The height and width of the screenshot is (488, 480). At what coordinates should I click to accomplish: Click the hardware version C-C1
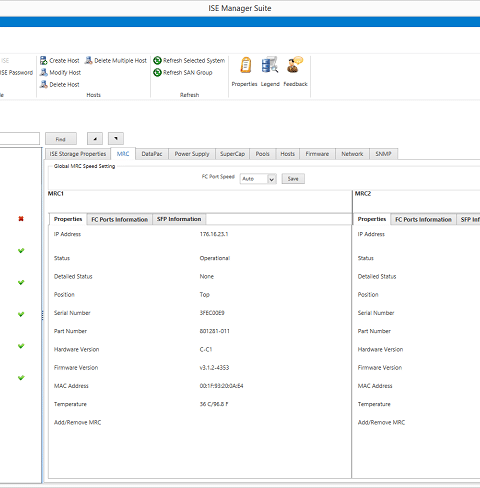coord(206,350)
